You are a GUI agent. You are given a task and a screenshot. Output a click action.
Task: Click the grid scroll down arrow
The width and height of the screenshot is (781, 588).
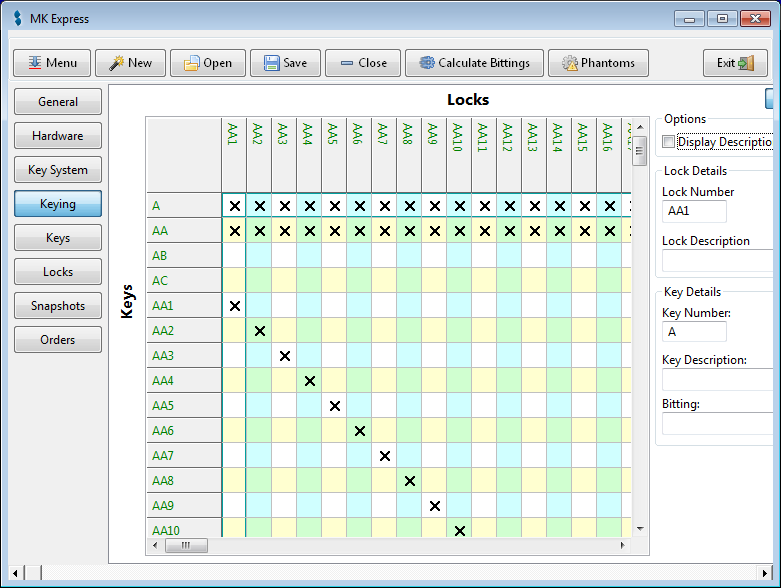point(640,529)
